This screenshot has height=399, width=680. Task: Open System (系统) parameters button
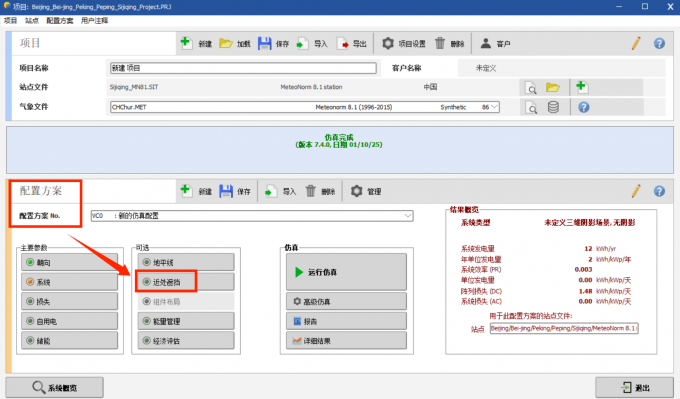coord(69,282)
